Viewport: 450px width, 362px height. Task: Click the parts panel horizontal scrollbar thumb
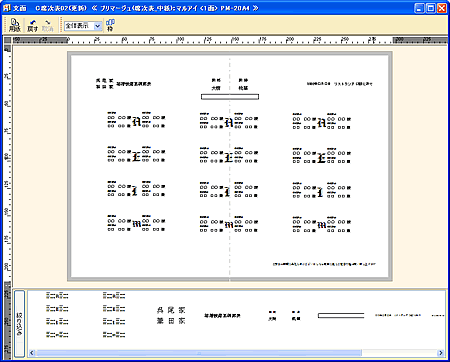(x=199, y=353)
